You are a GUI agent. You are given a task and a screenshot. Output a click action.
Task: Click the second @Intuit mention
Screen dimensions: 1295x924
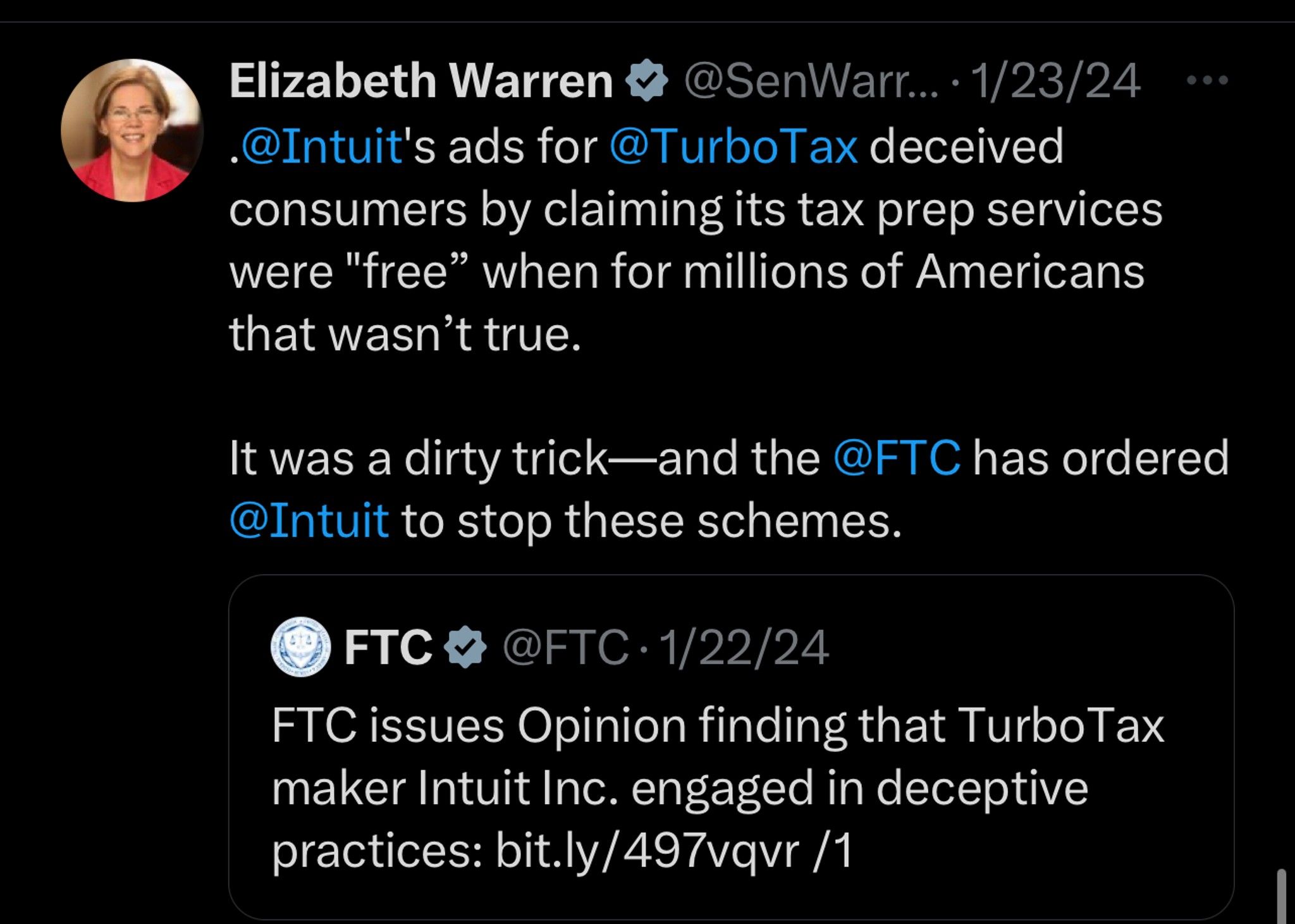pyautogui.click(x=309, y=521)
